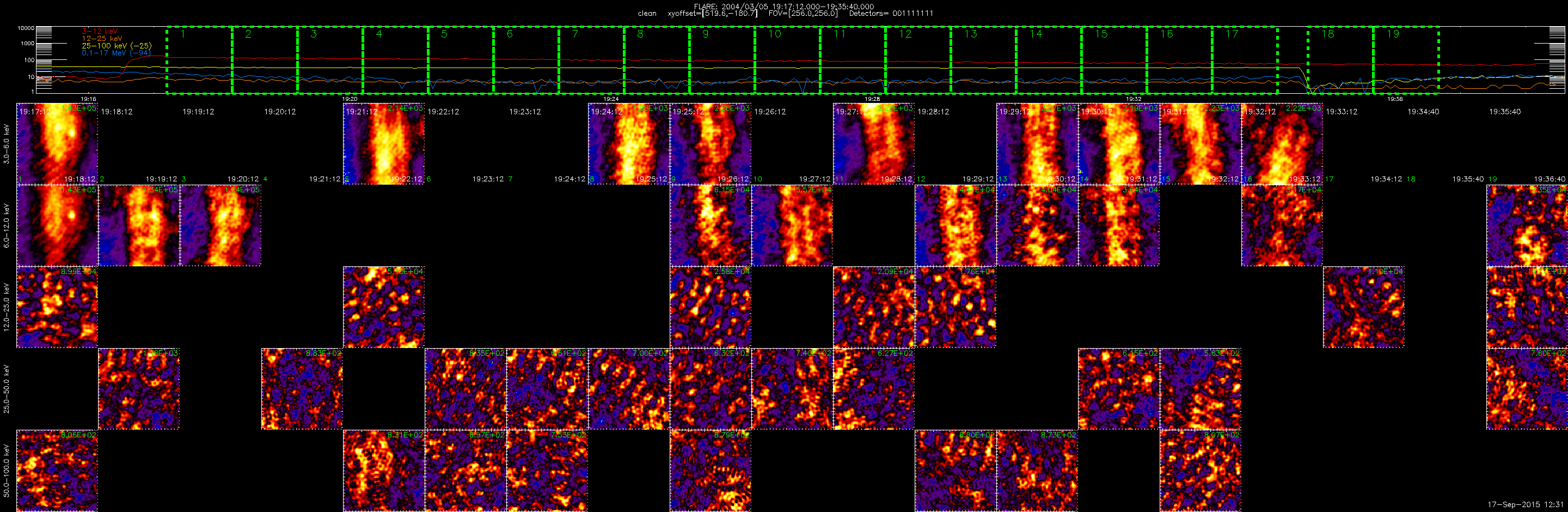Screen dimensions: 1568x512
Task: Select the 12.0-25.0 keV image labeled 1.10E+04
Action: 1364,307
